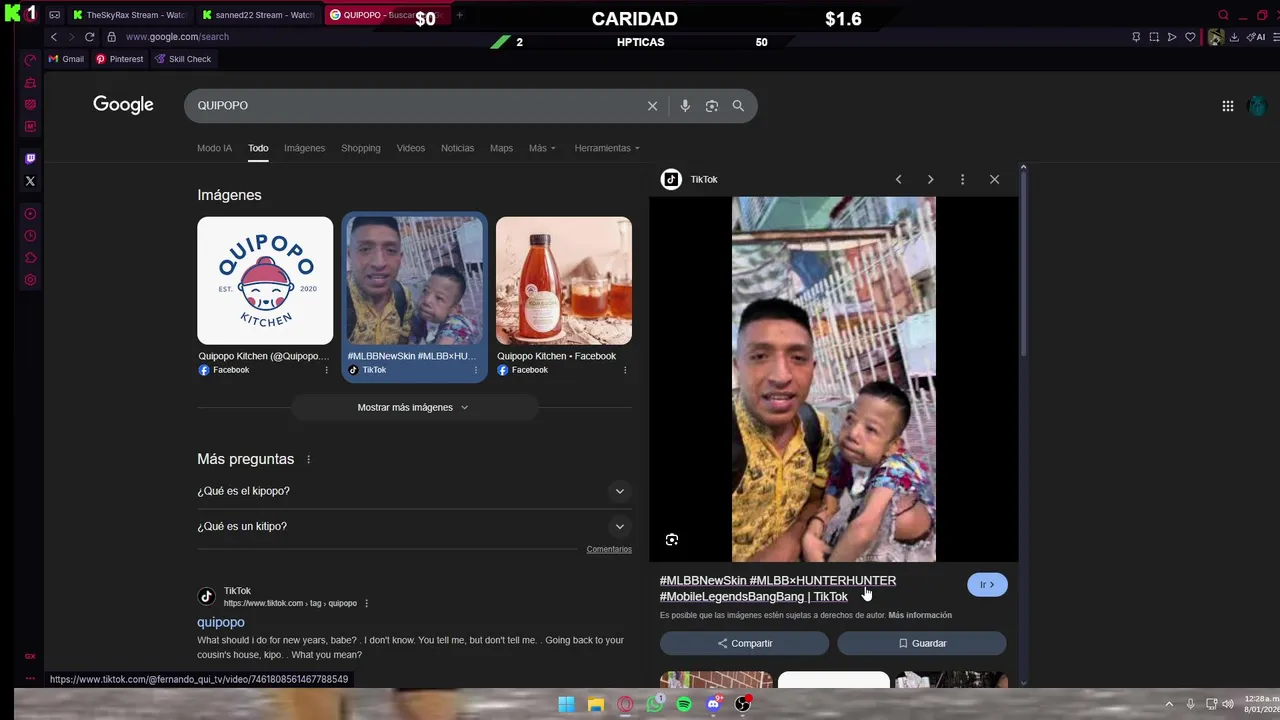Switch to Noticias search tab
Screen dimensions: 1280x720
[457, 148]
